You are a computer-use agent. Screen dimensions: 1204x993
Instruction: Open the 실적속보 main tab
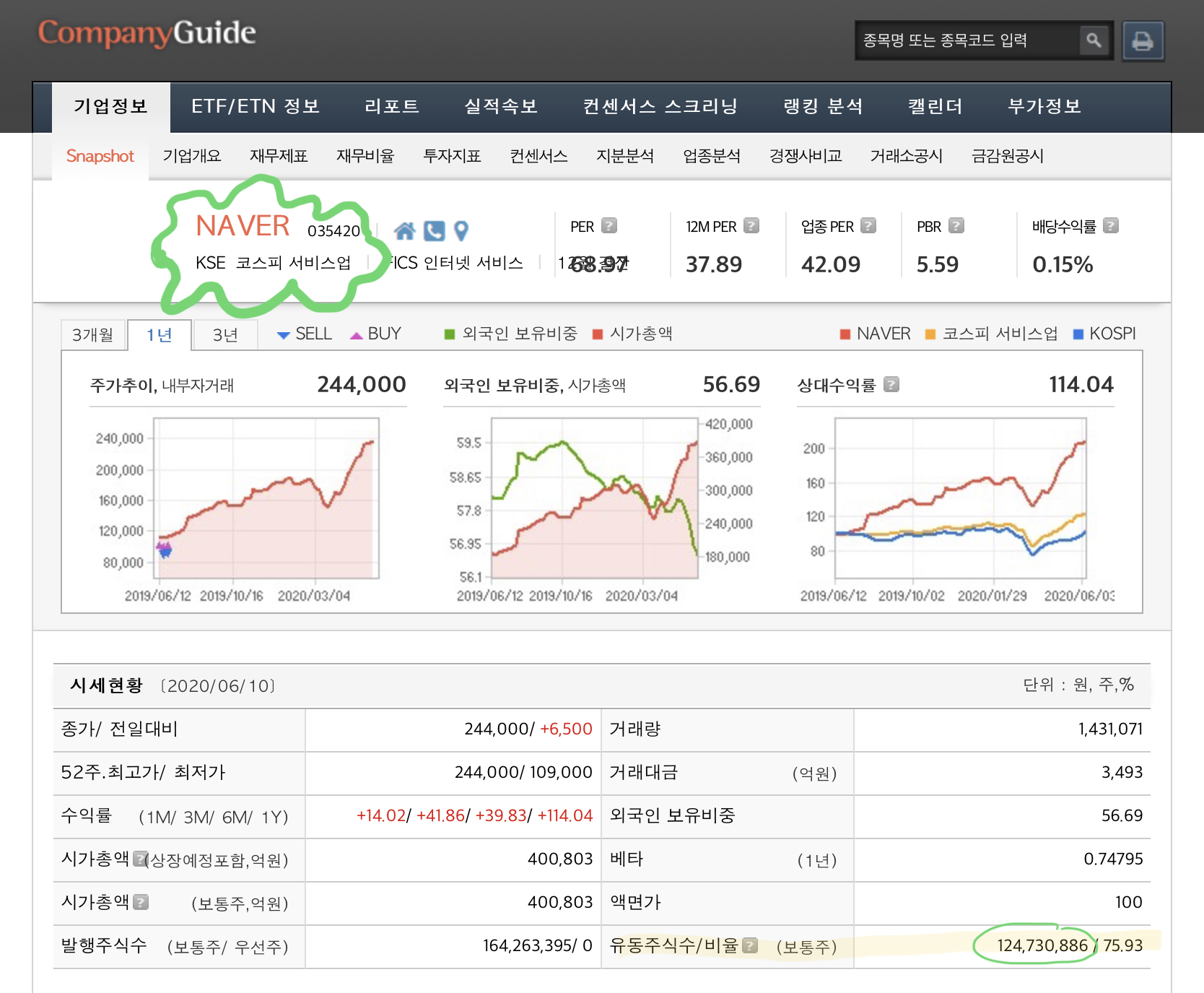[501, 107]
